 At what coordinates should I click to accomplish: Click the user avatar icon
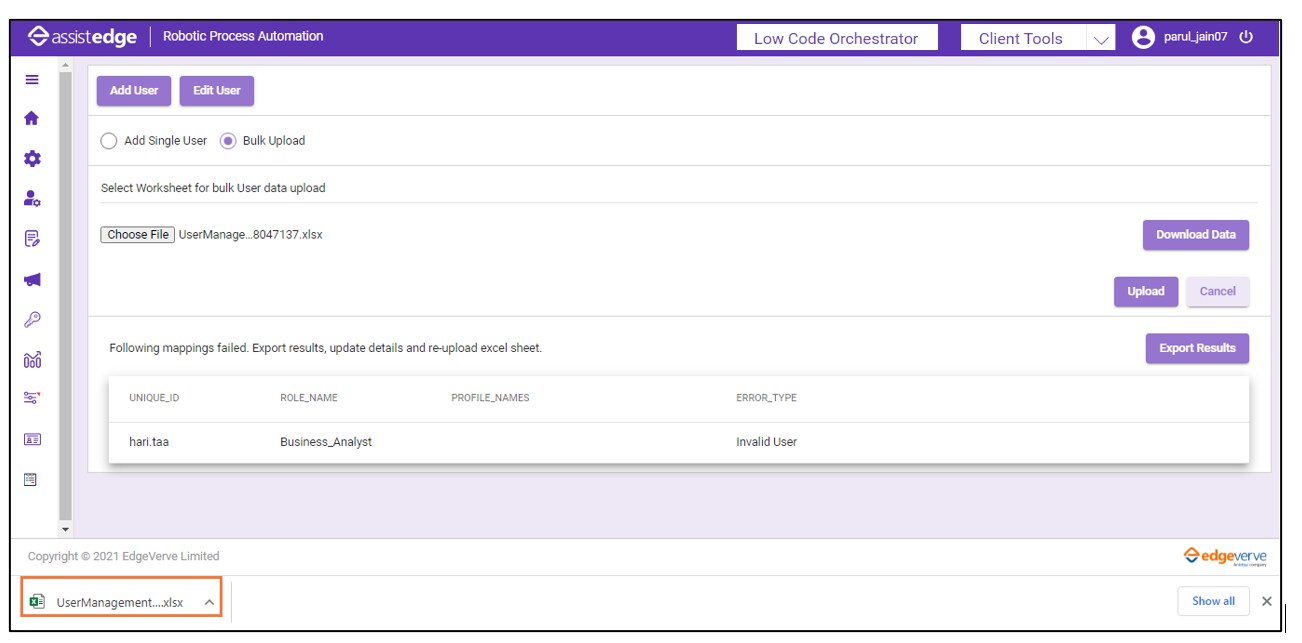pos(1143,38)
